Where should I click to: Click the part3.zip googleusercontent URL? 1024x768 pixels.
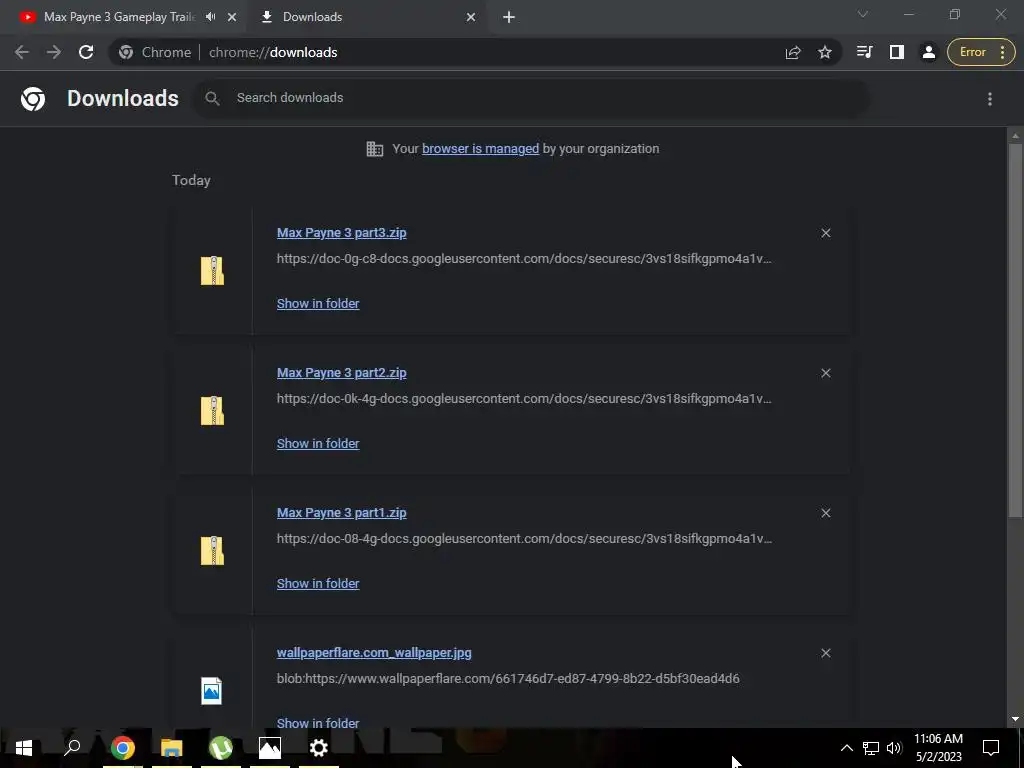(524, 259)
